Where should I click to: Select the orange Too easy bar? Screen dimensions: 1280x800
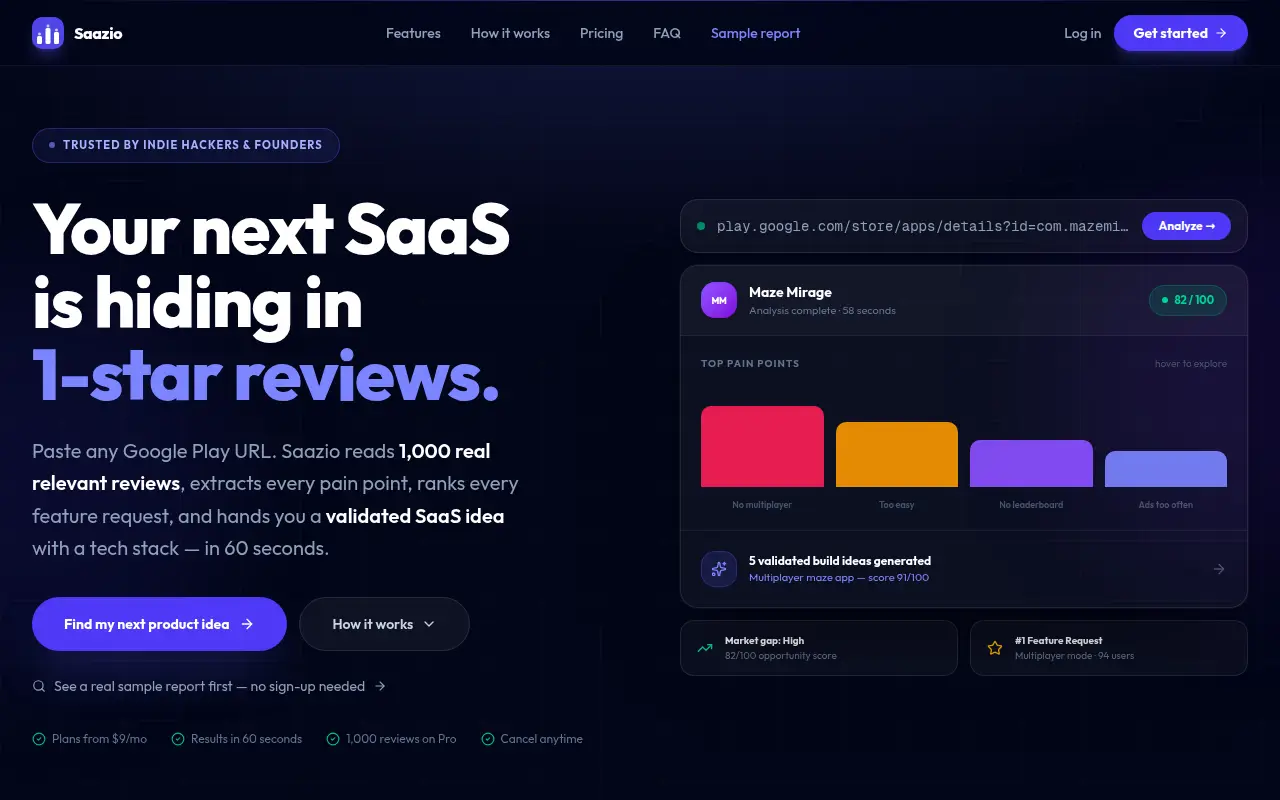tap(897, 454)
